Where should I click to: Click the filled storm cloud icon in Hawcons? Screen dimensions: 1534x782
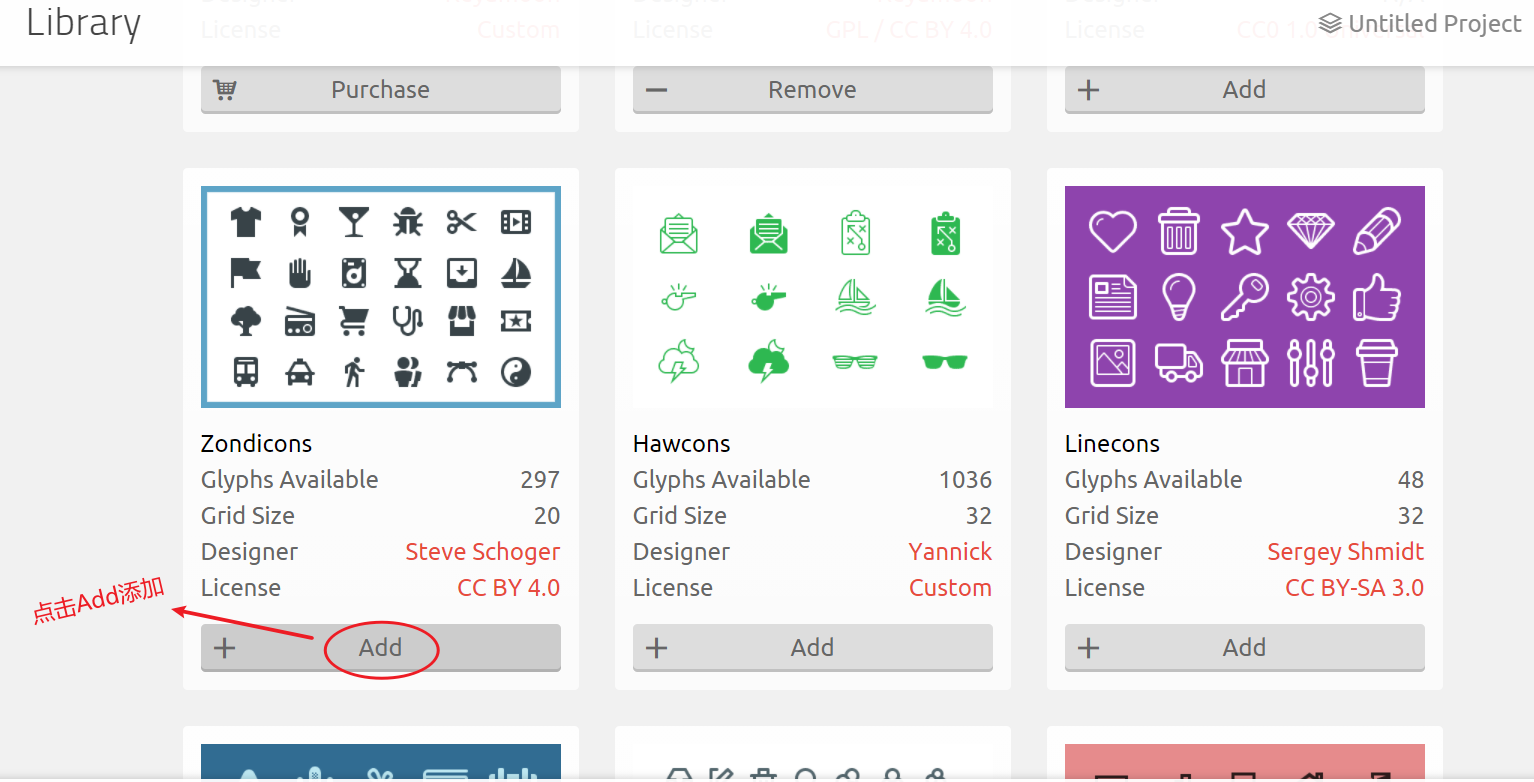tap(768, 361)
